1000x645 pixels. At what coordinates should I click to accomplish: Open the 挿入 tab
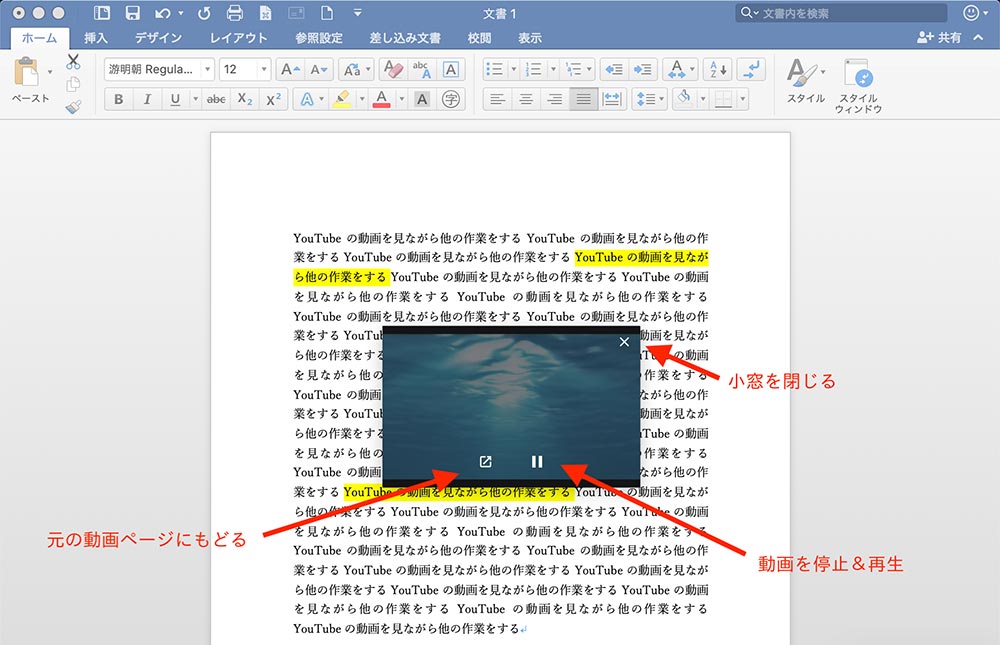pos(96,38)
